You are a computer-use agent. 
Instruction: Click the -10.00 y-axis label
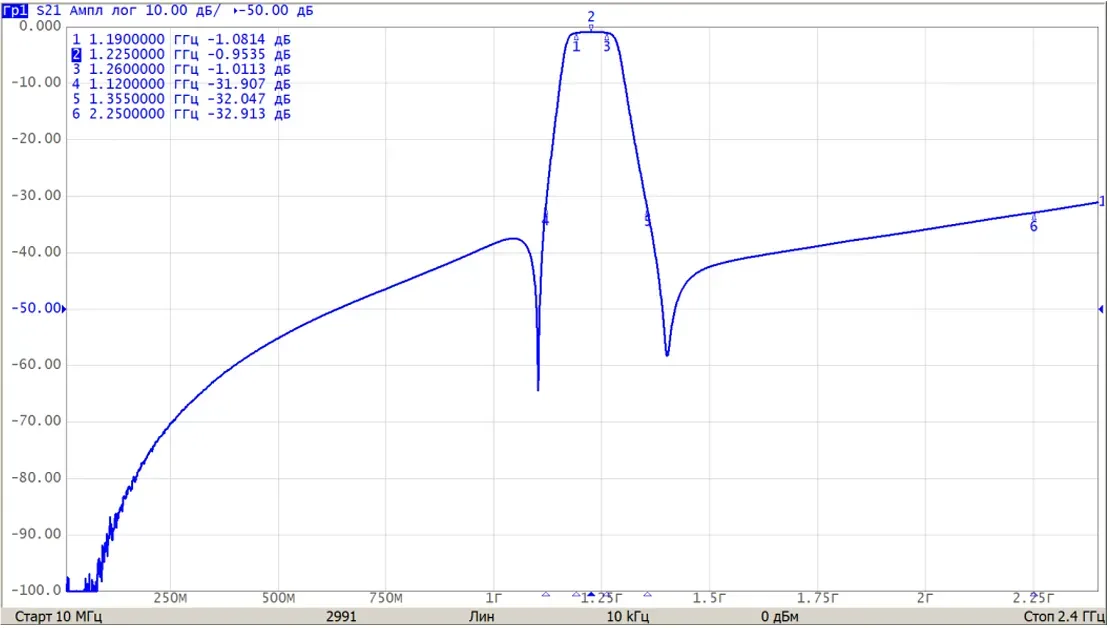coord(37,82)
